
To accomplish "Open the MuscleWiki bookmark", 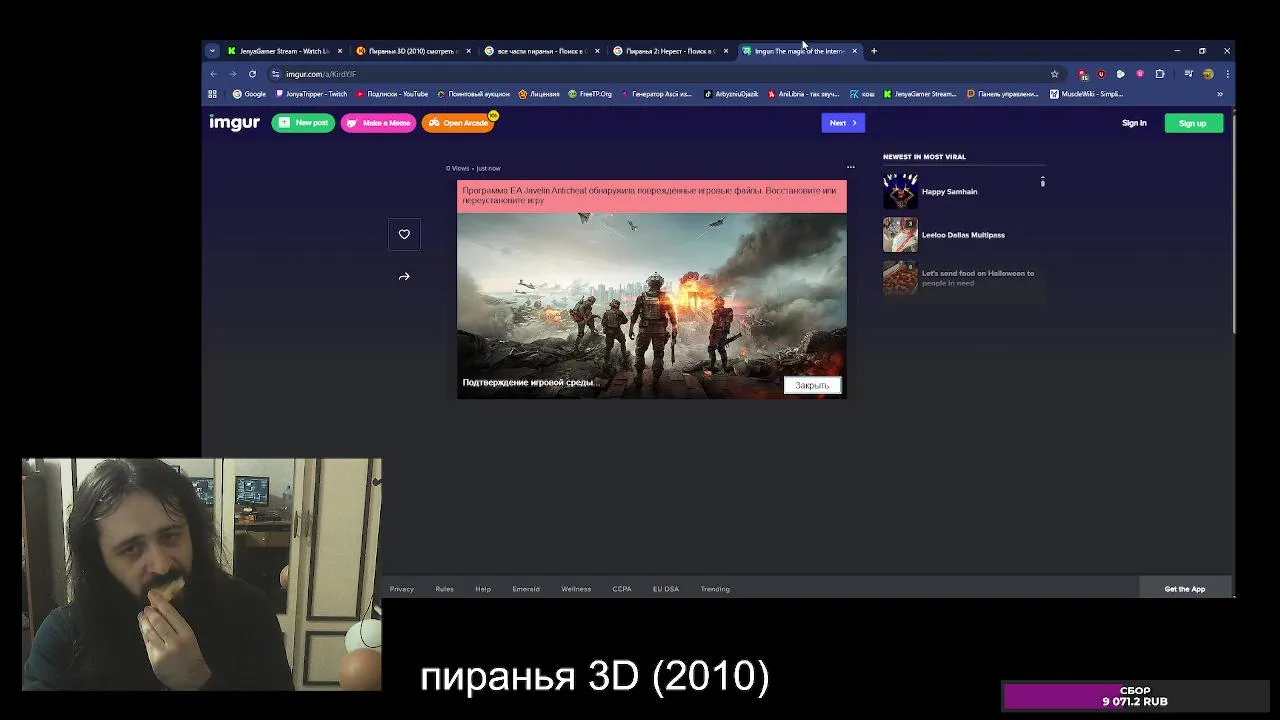I will [x=1087, y=94].
